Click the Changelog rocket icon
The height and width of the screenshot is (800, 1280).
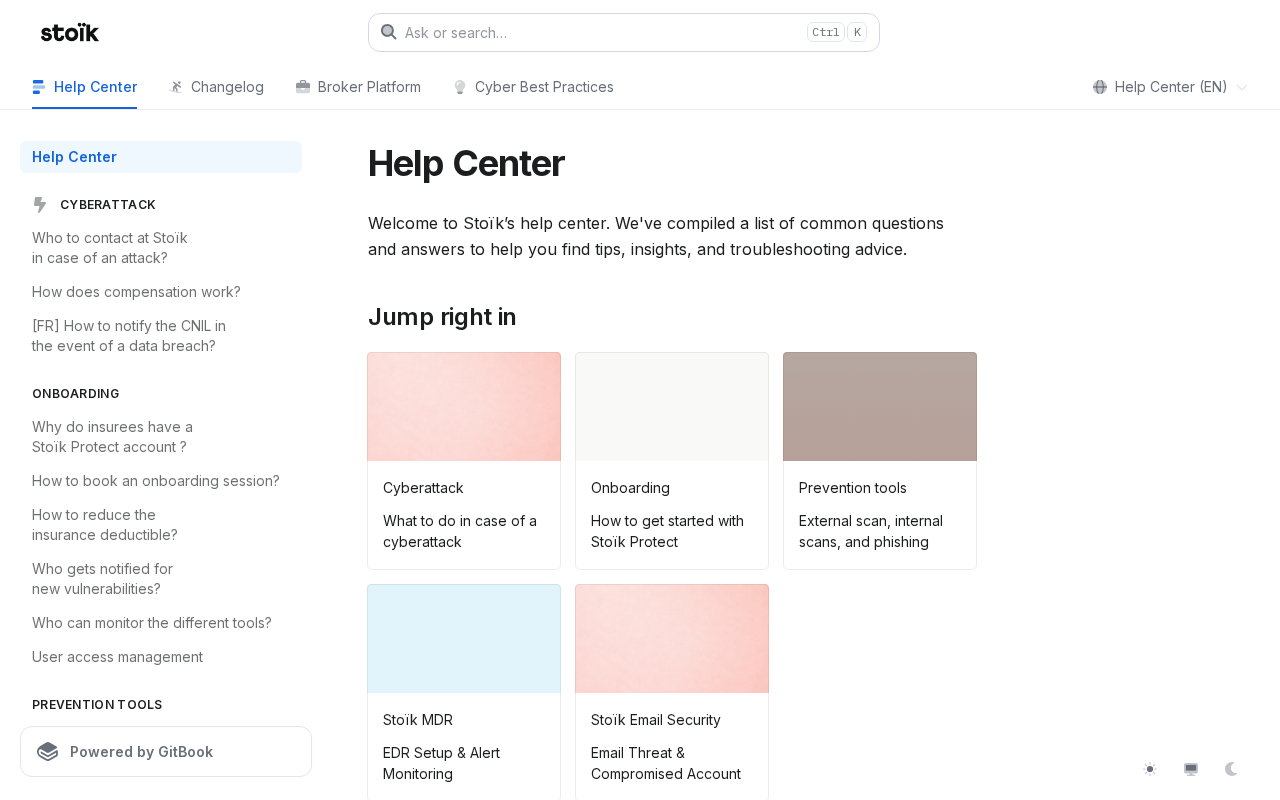pyautogui.click(x=176, y=87)
